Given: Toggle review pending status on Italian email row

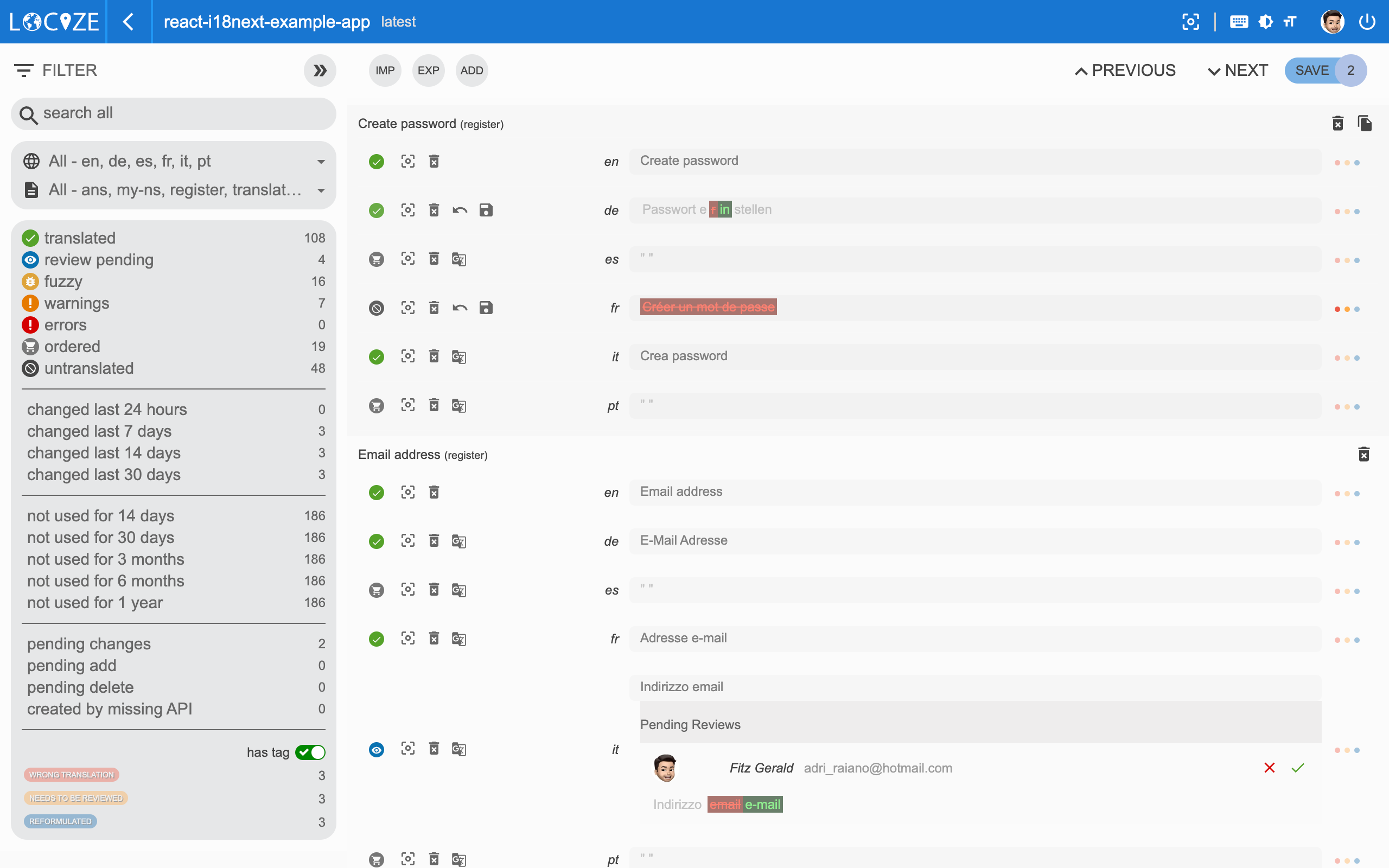Looking at the screenshot, I should 377,749.
